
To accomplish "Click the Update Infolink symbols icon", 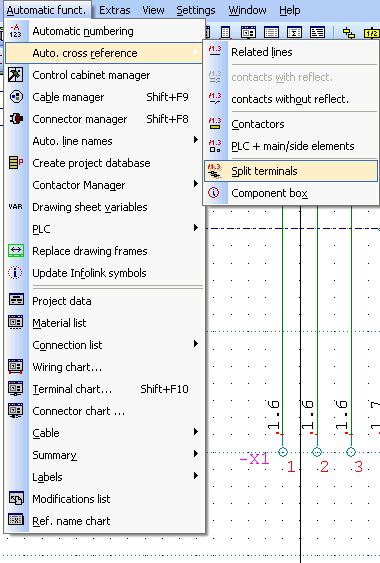I will pos(15,273).
